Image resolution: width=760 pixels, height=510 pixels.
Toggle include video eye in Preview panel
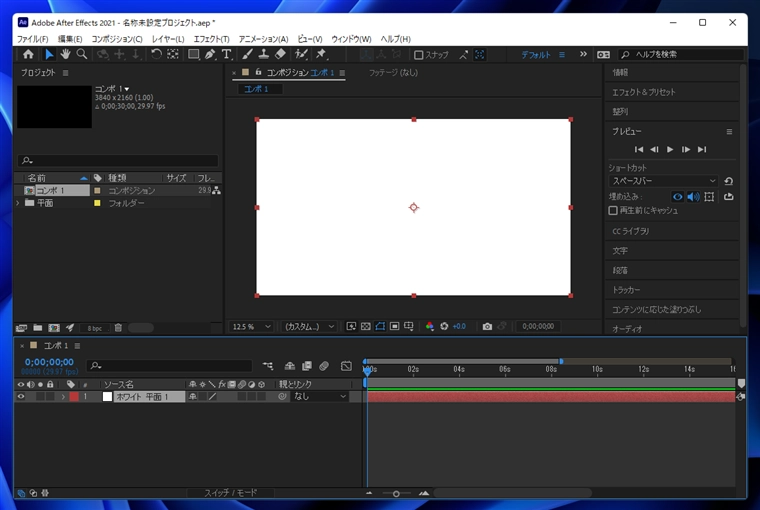(x=678, y=197)
